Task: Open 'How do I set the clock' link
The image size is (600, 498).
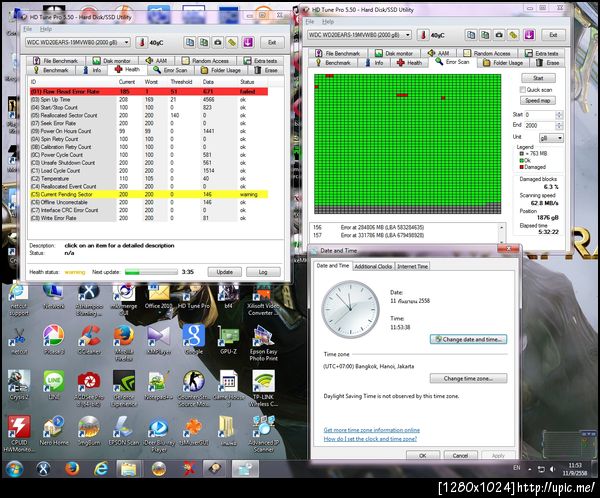Action: click(x=370, y=439)
